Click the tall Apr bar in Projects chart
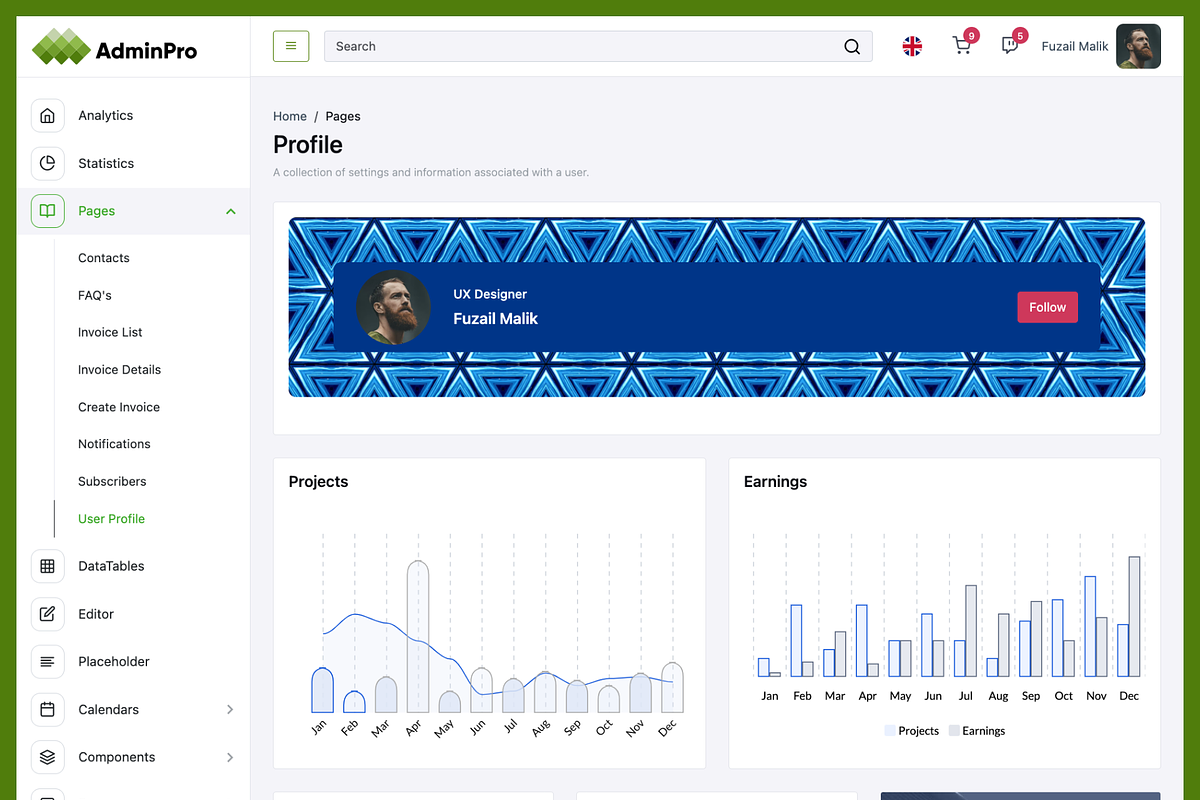The width and height of the screenshot is (1200, 800). (418, 636)
